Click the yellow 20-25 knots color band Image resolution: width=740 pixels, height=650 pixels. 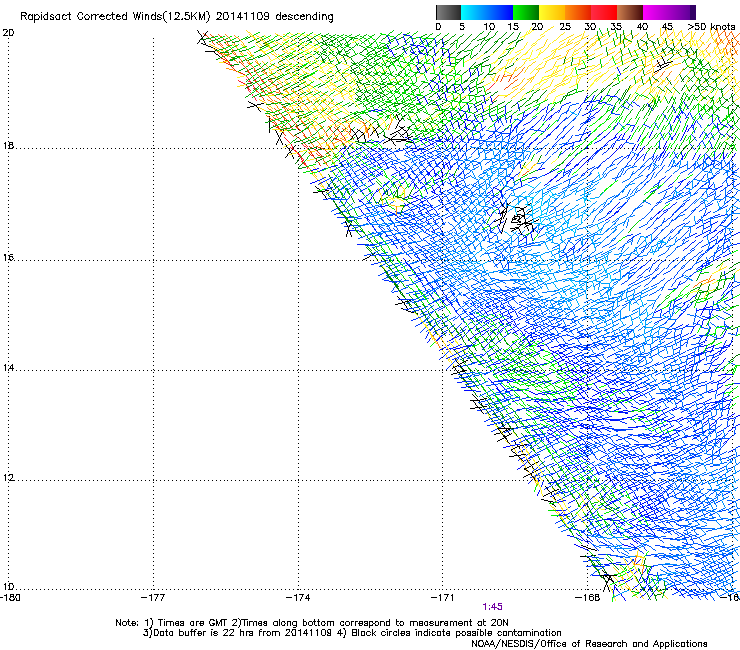click(552, 12)
